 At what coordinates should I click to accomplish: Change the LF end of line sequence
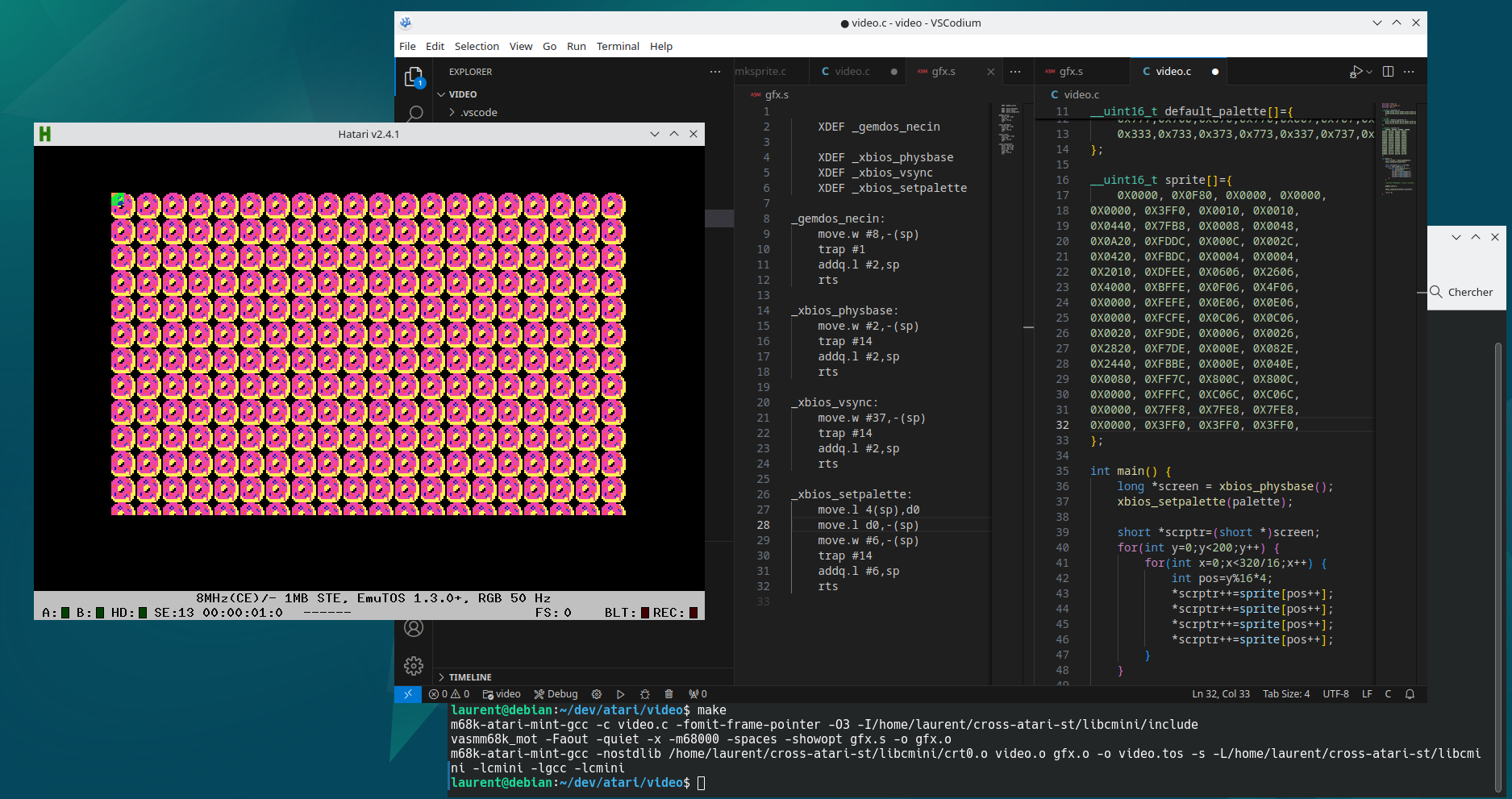pos(1367,694)
